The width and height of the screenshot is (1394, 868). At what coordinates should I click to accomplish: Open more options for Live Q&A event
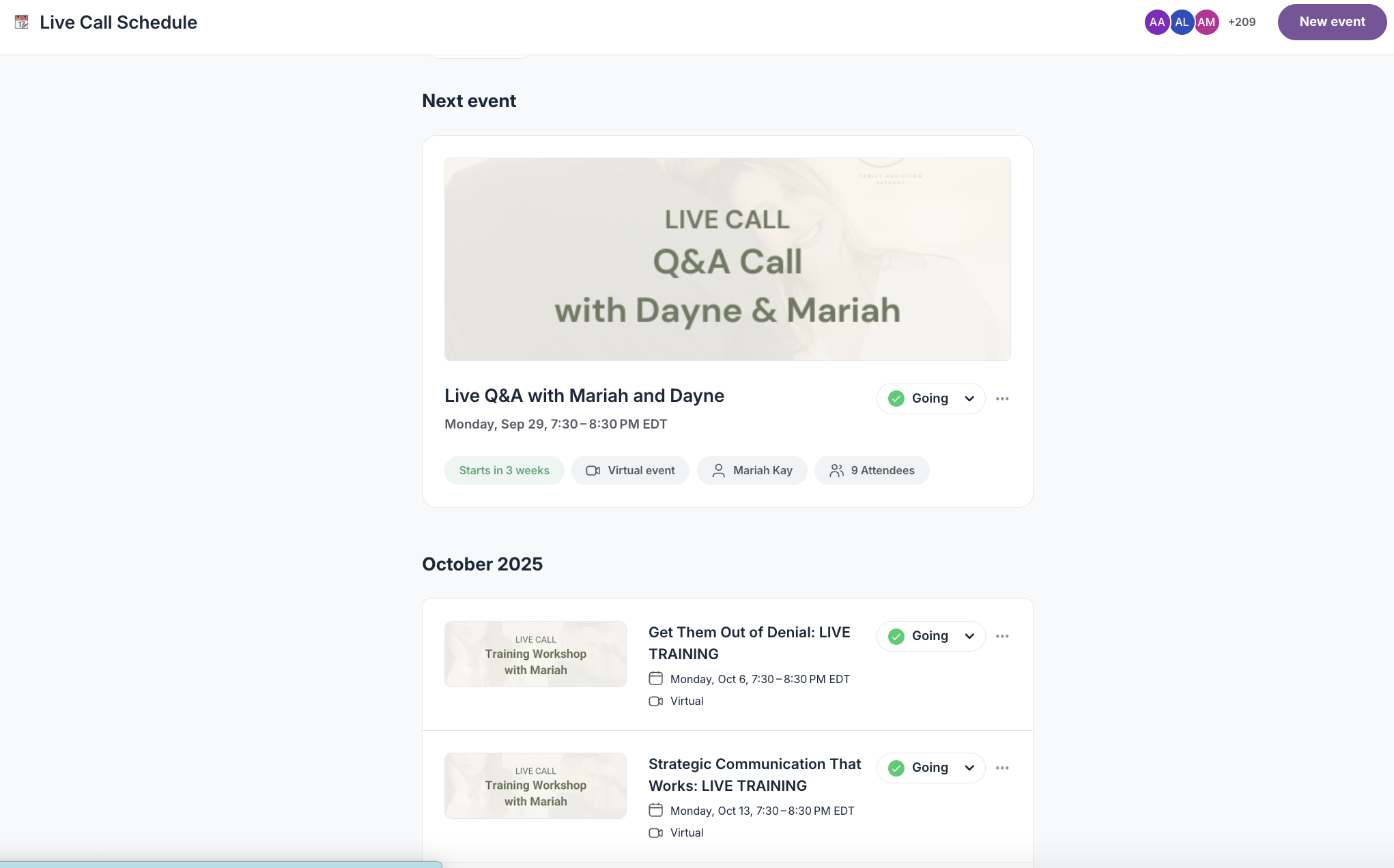point(1001,399)
